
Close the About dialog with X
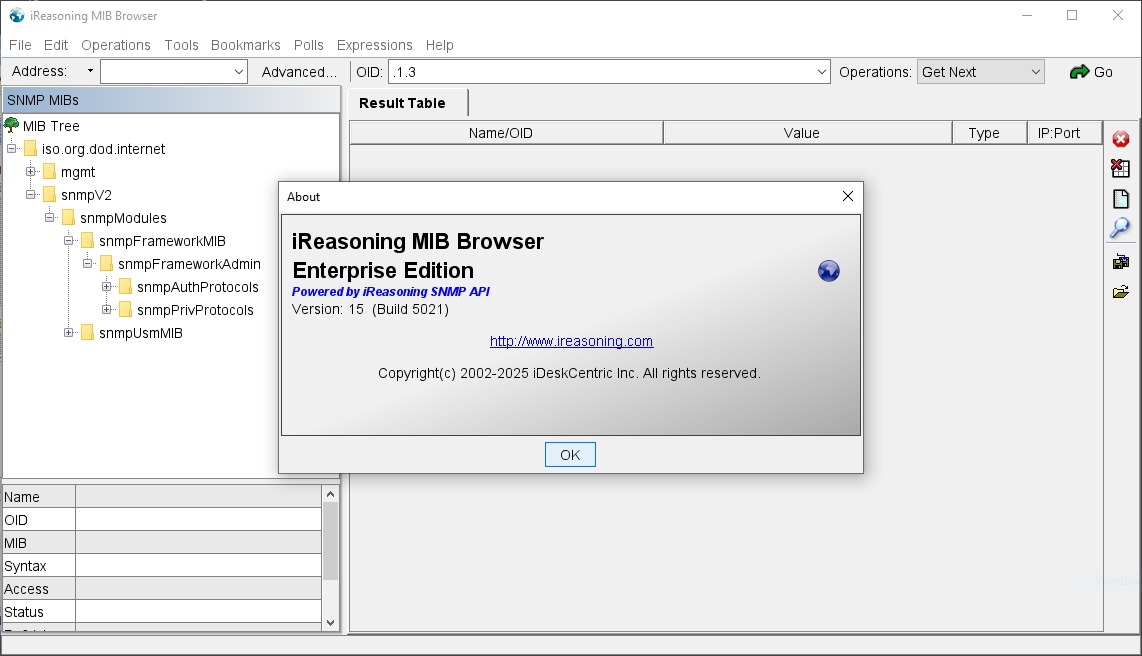point(848,197)
